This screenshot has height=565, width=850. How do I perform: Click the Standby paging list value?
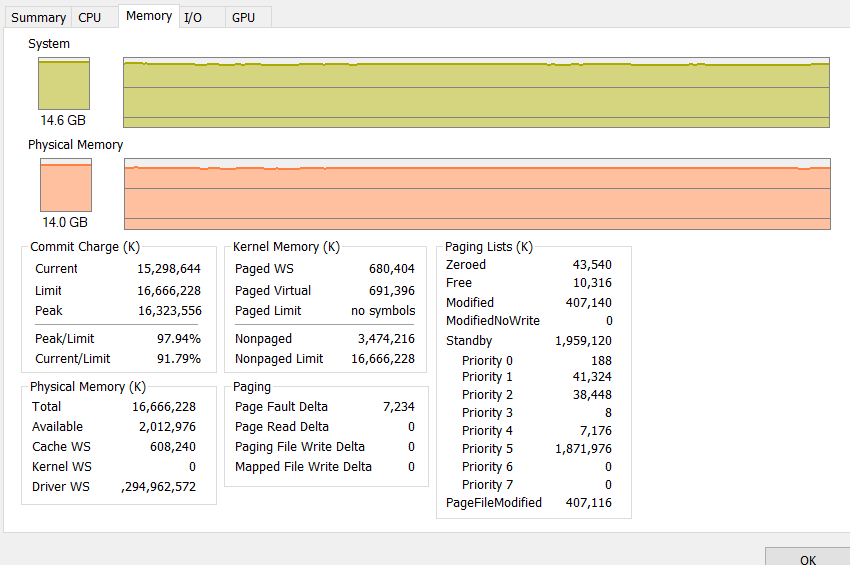point(583,341)
